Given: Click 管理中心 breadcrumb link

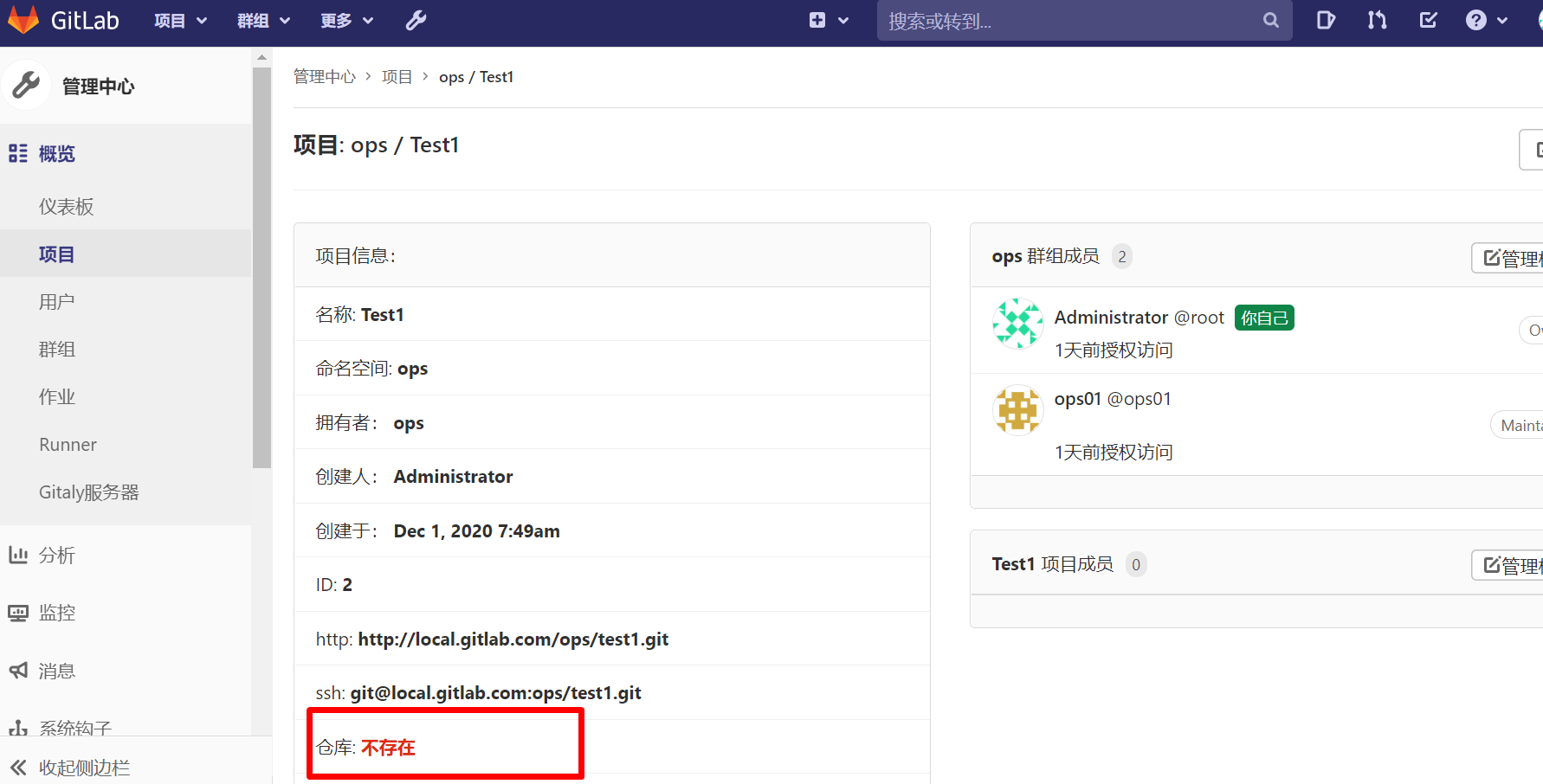Looking at the screenshot, I should pos(325,76).
